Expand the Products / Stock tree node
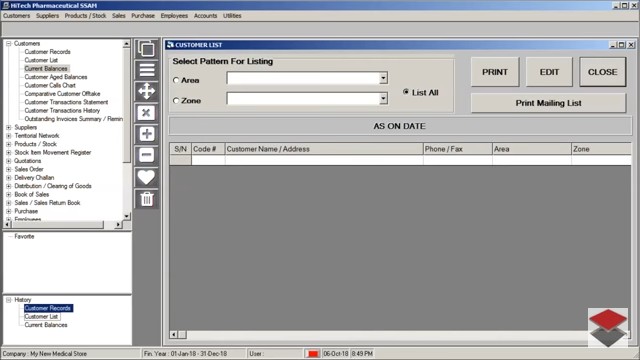The width and height of the screenshot is (640, 360). pyautogui.click(x=9, y=144)
